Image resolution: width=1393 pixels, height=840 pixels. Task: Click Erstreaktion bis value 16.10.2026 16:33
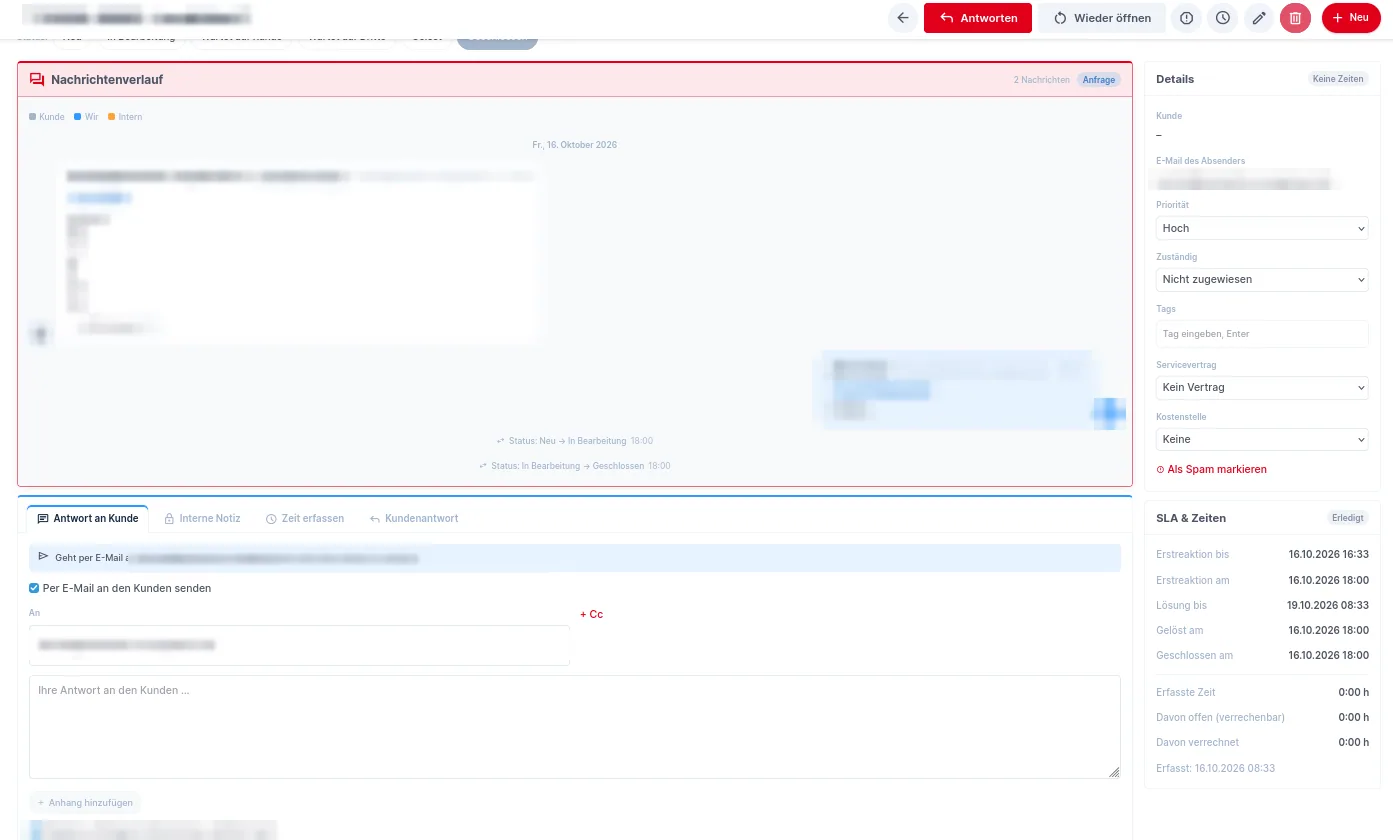coord(1328,554)
